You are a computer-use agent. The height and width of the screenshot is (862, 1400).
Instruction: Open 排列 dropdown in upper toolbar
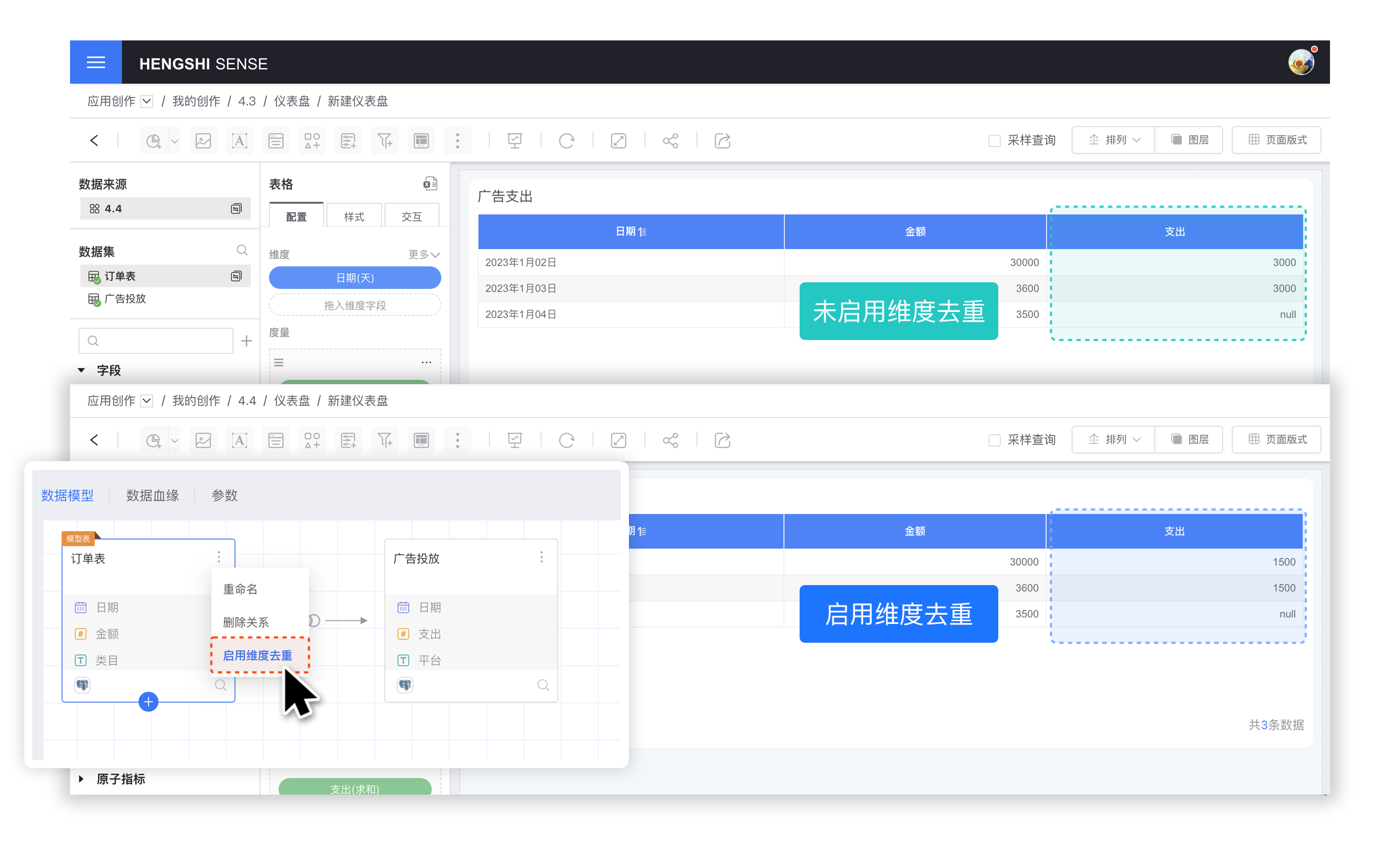(x=1114, y=140)
